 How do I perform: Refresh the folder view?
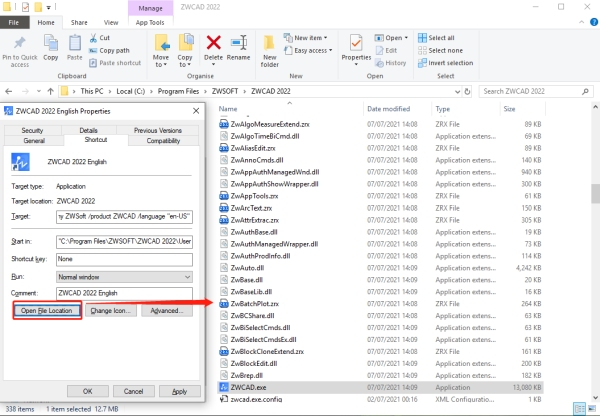pos(467,91)
